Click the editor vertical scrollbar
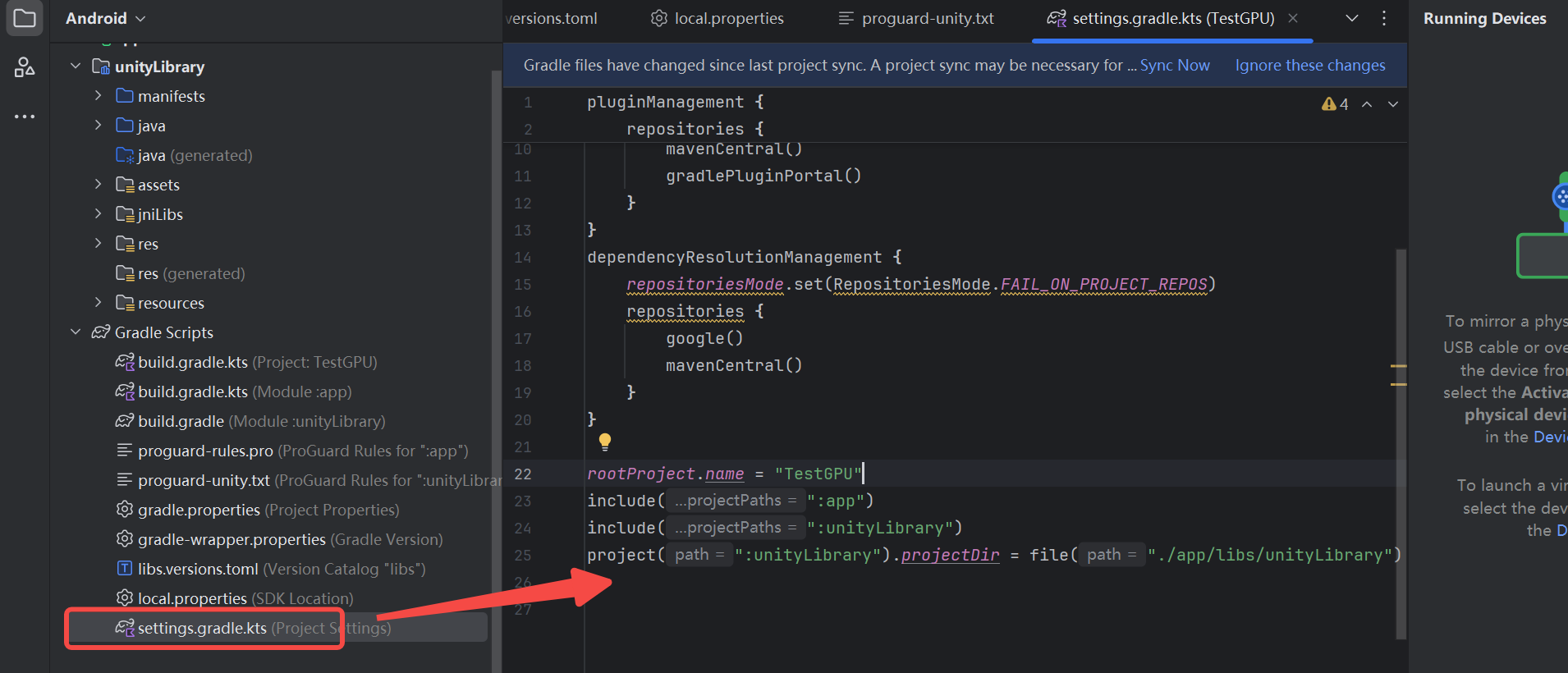This screenshot has width=1568, height=673. (x=1401, y=443)
